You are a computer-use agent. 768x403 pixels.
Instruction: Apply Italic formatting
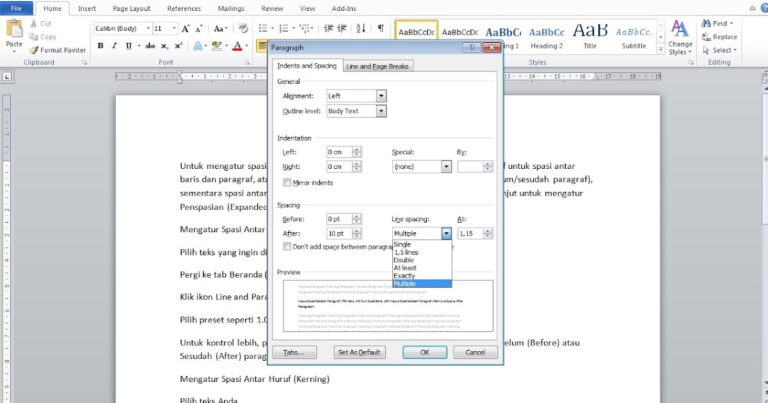(x=114, y=46)
